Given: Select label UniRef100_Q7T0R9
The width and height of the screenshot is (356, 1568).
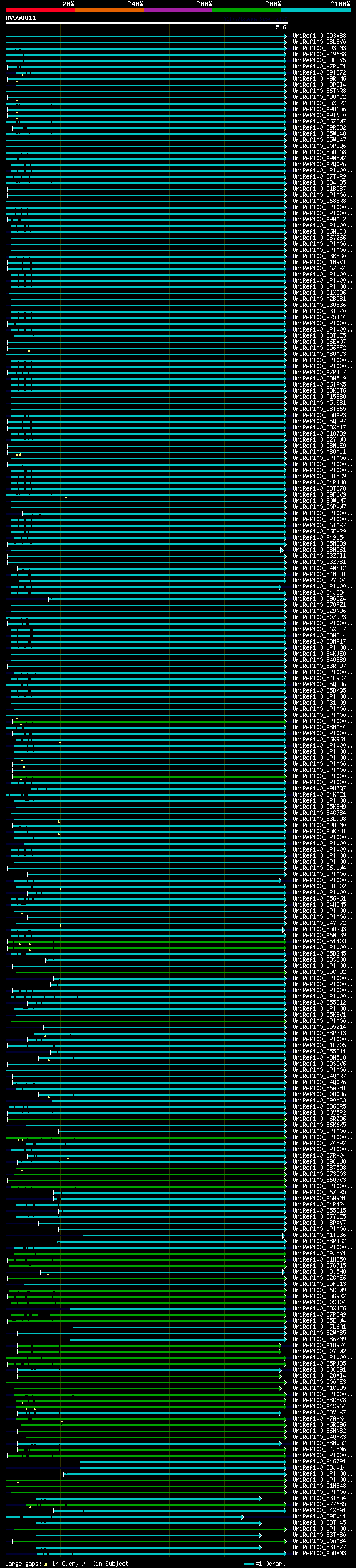Looking at the screenshot, I should (319, 176).
